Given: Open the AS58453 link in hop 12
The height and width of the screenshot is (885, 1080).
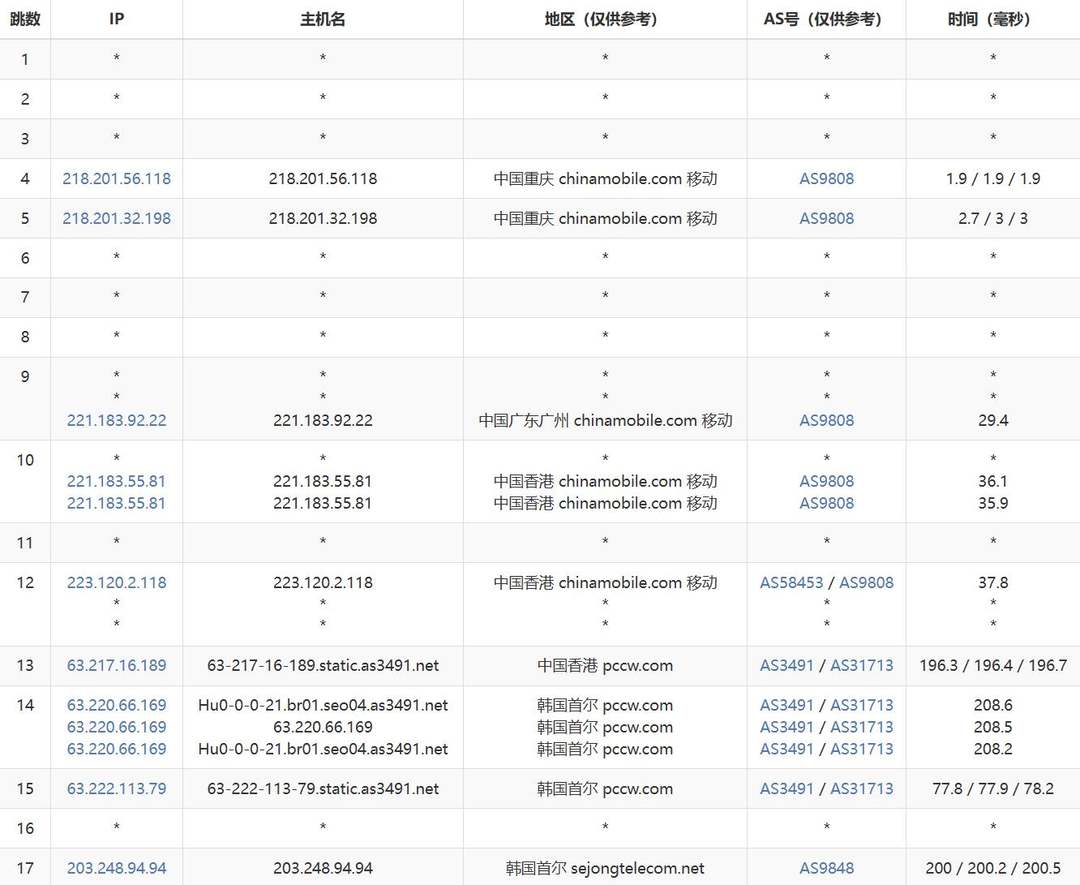Looking at the screenshot, I should 791,582.
